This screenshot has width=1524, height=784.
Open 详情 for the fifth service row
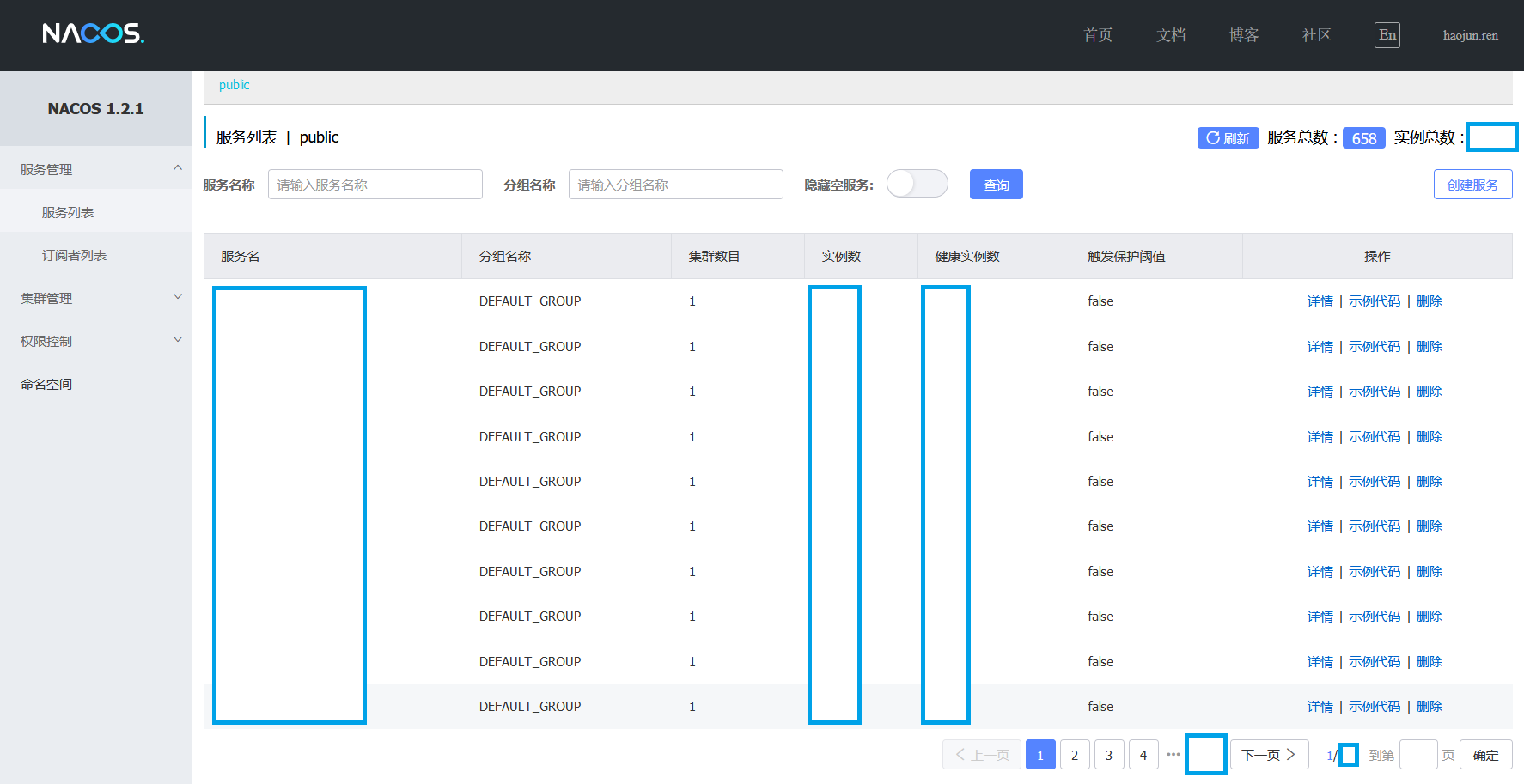tap(1320, 482)
